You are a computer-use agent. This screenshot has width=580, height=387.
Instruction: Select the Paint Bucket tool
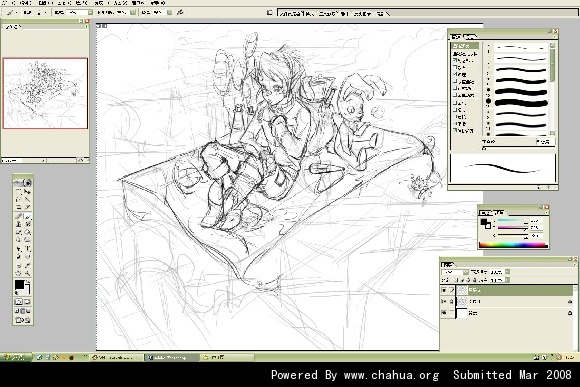[x=27, y=232]
